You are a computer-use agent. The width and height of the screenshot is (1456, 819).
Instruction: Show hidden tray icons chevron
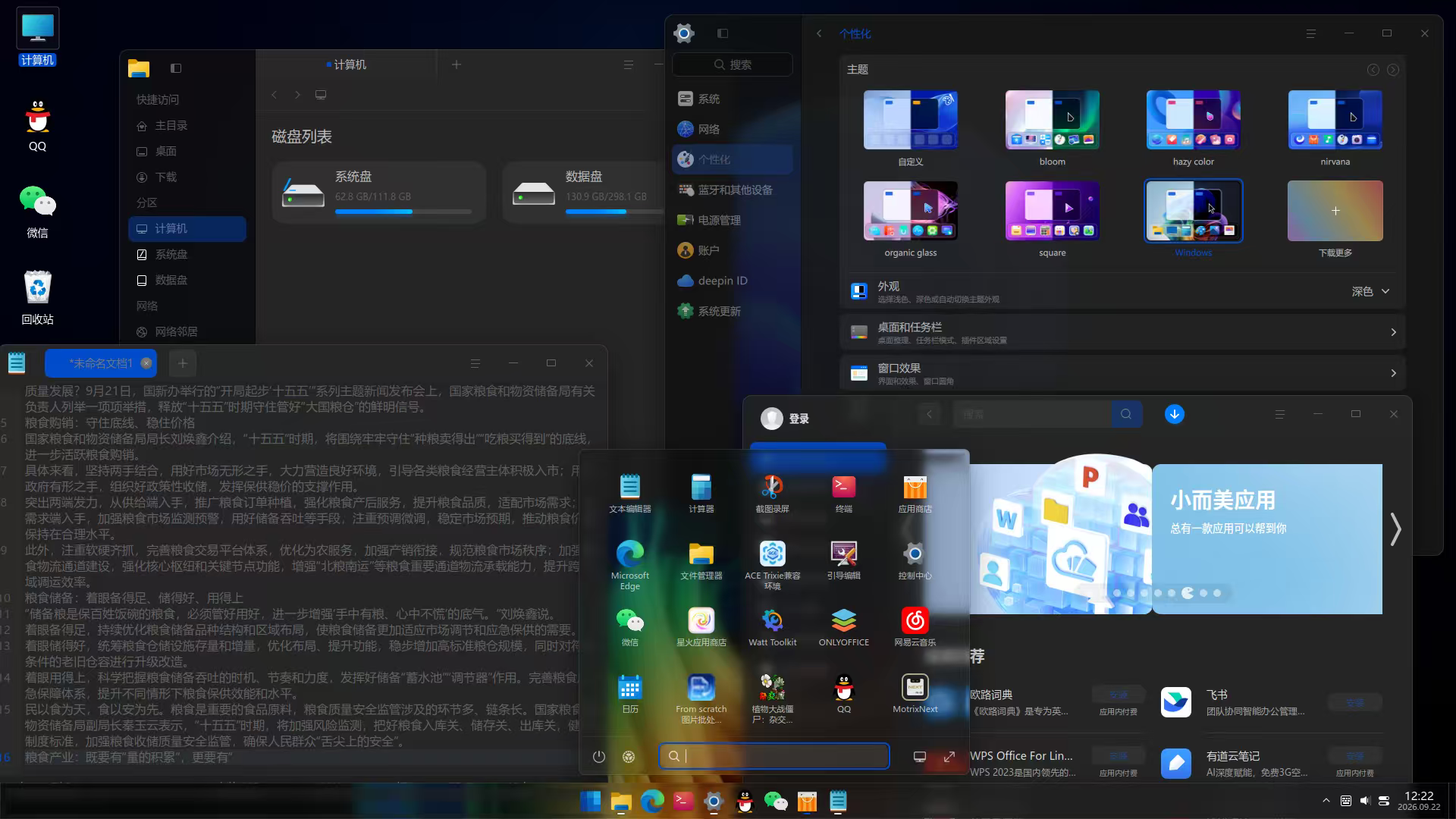[1326, 801]
